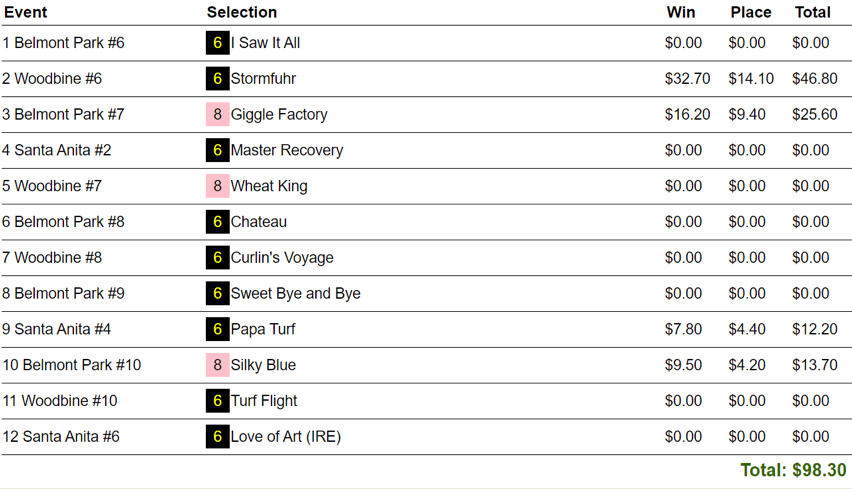Image resolution: width=852 pixels, height=489 pixels.
Task: Click the Belmont Park #10 event entry
Action: [72, 365]
